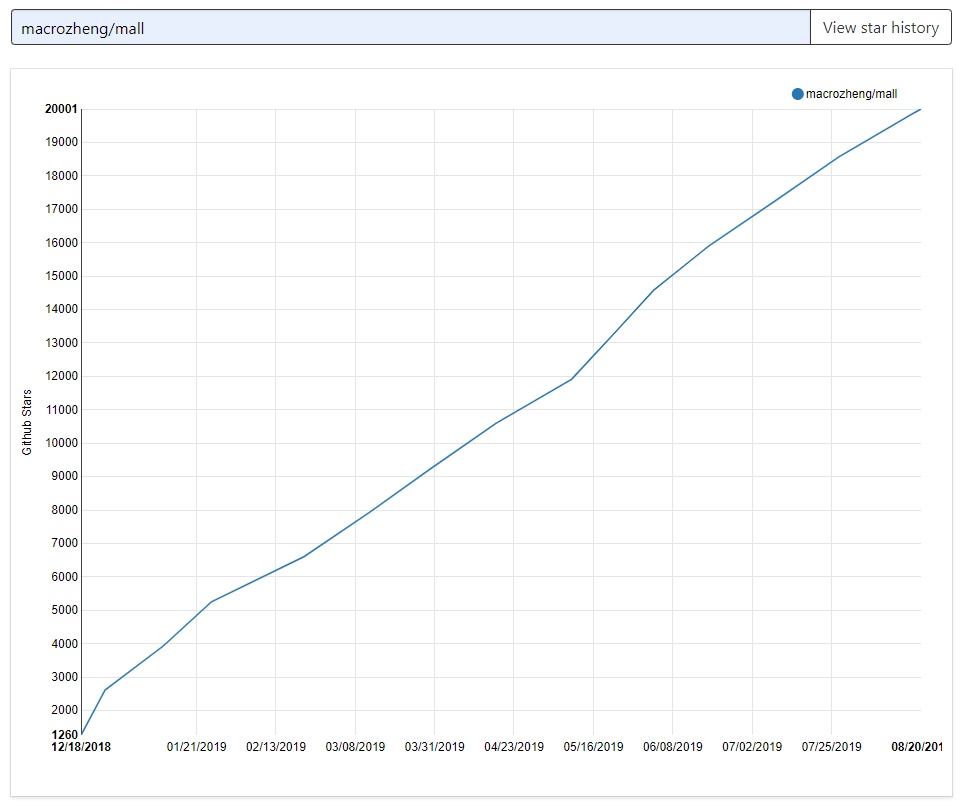Click the 1260 y-axis minimum label
The width and height of the screenshot is (965, 810).
(x=62, y=735)
